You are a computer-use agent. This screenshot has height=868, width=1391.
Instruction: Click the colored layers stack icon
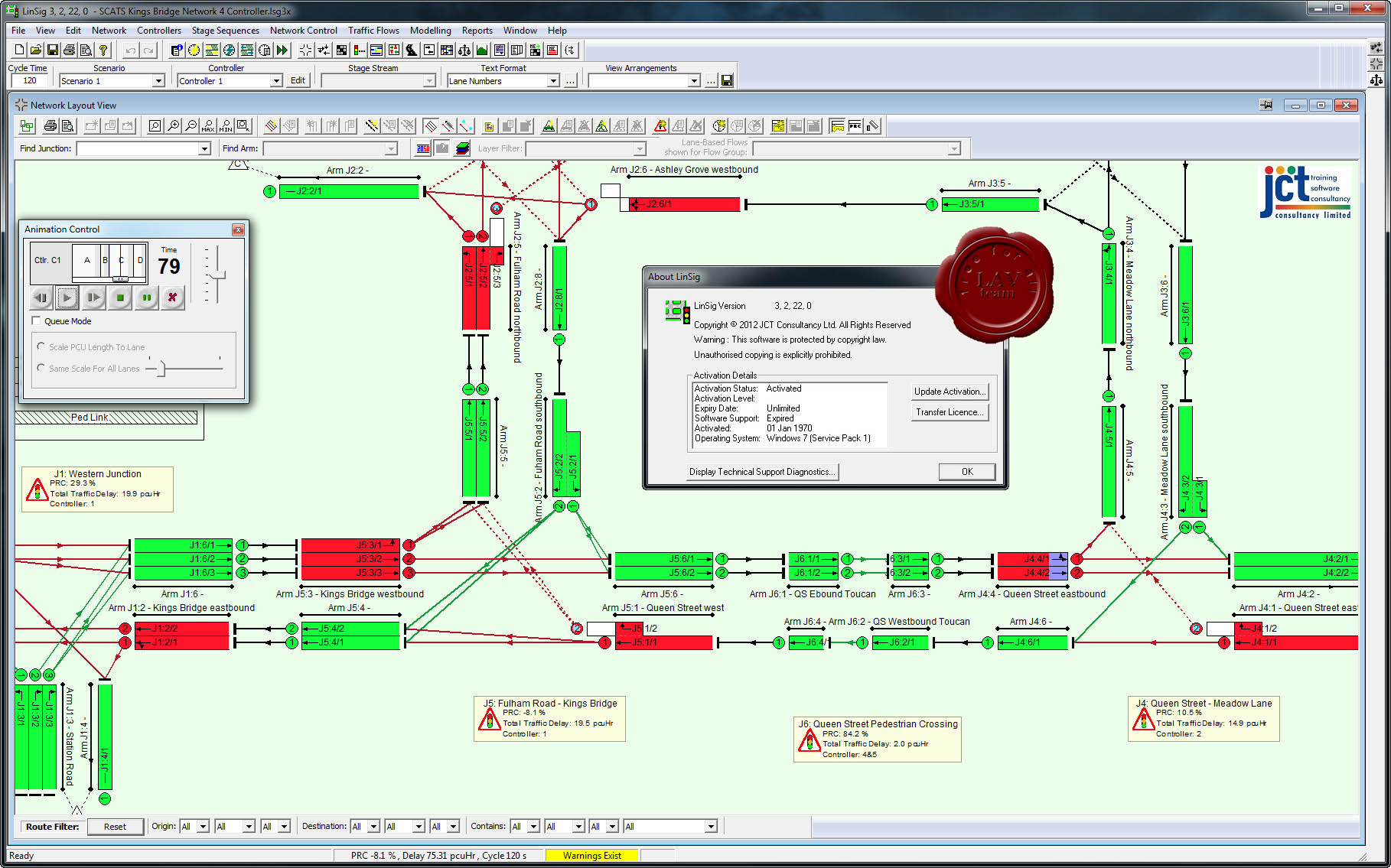pyautogui.click(x=463, y=148)
